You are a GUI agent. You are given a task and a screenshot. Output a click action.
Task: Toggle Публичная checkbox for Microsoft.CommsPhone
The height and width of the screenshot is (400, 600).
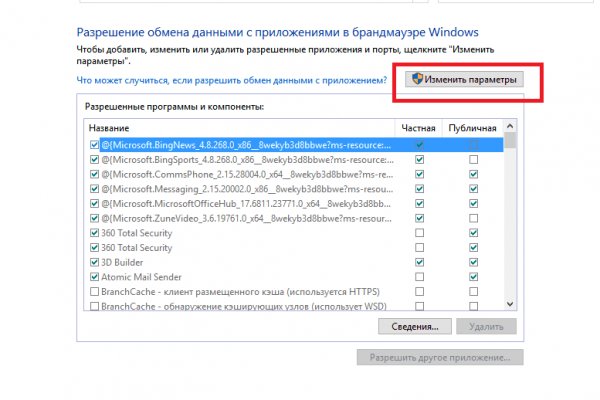tap(473, 174)
